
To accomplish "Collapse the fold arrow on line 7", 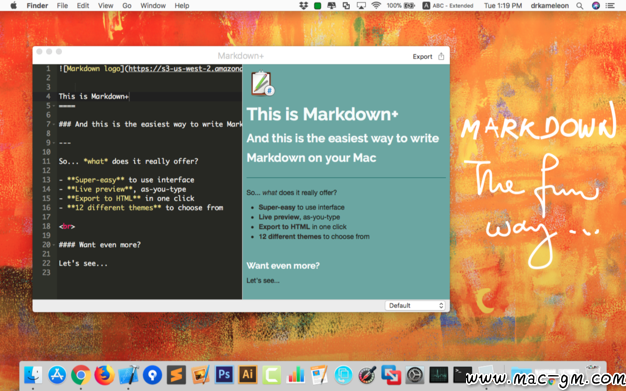I will point(54,124).
